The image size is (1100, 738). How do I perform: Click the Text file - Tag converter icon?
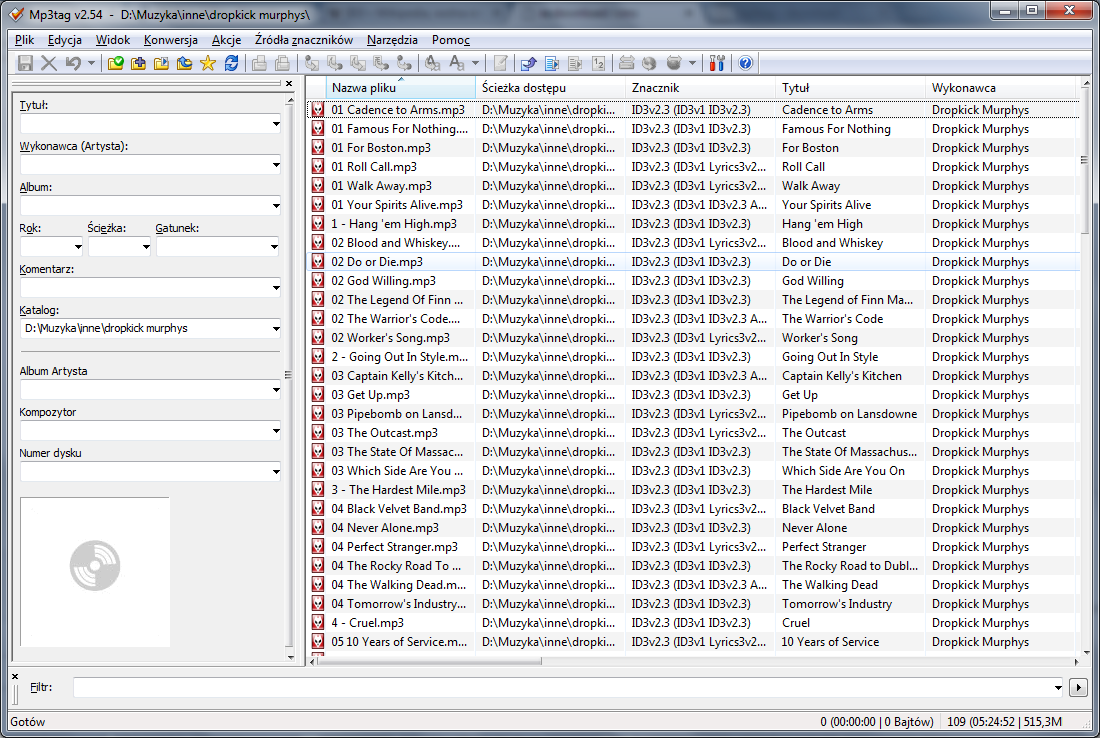(x=382, y=63)
